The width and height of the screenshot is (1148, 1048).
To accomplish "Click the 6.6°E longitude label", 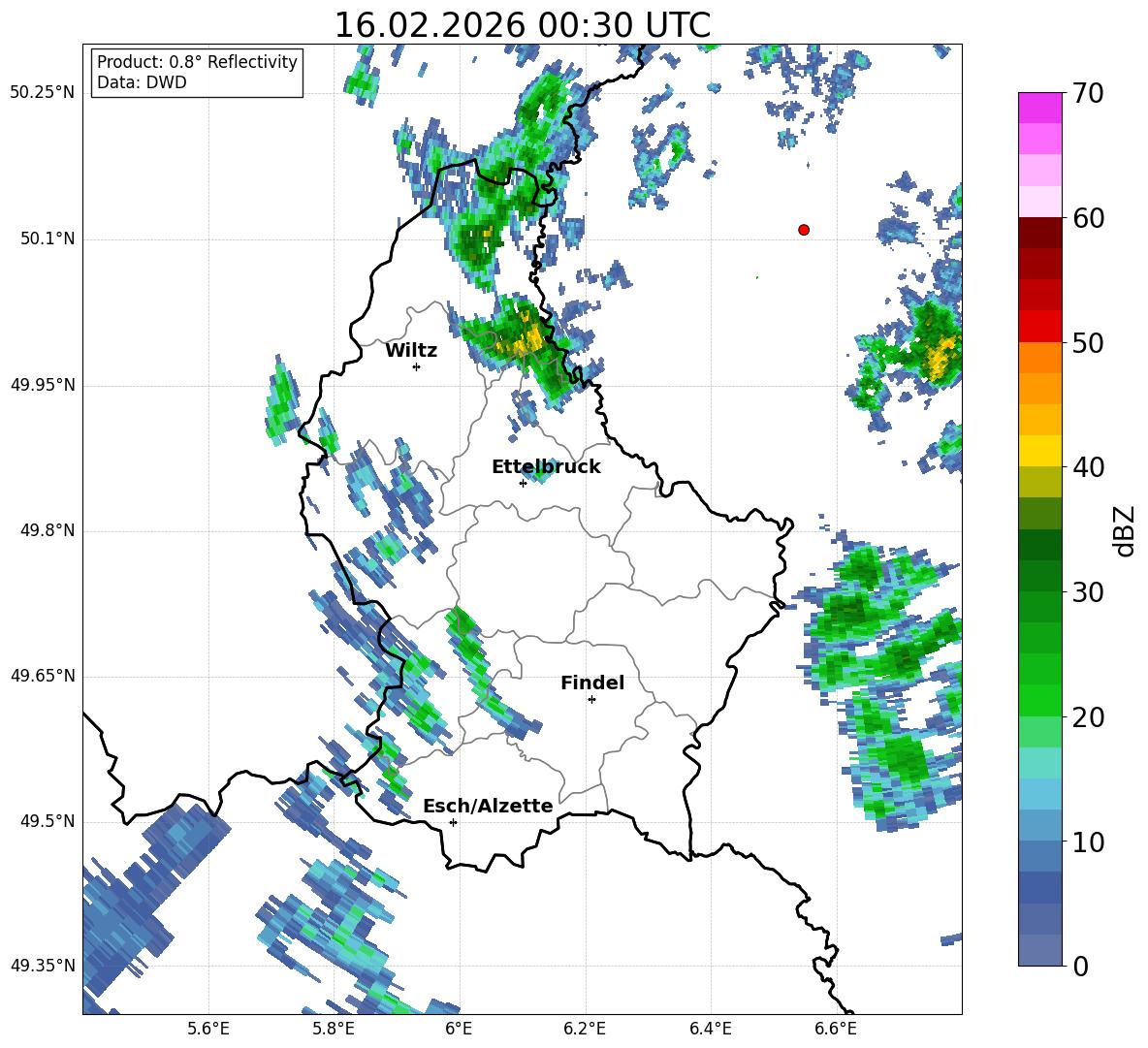I will [836, 1029].
